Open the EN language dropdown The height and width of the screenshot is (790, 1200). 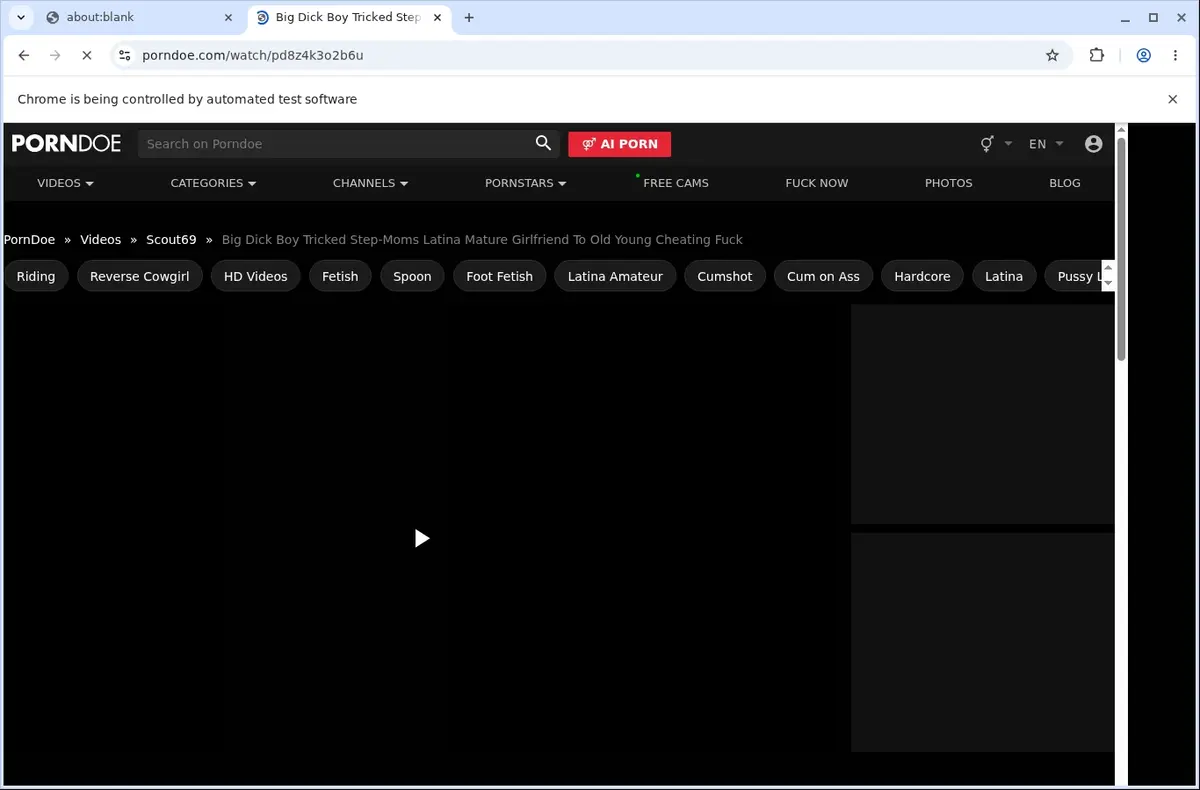pyautogui.click(x=1046, y=144)
